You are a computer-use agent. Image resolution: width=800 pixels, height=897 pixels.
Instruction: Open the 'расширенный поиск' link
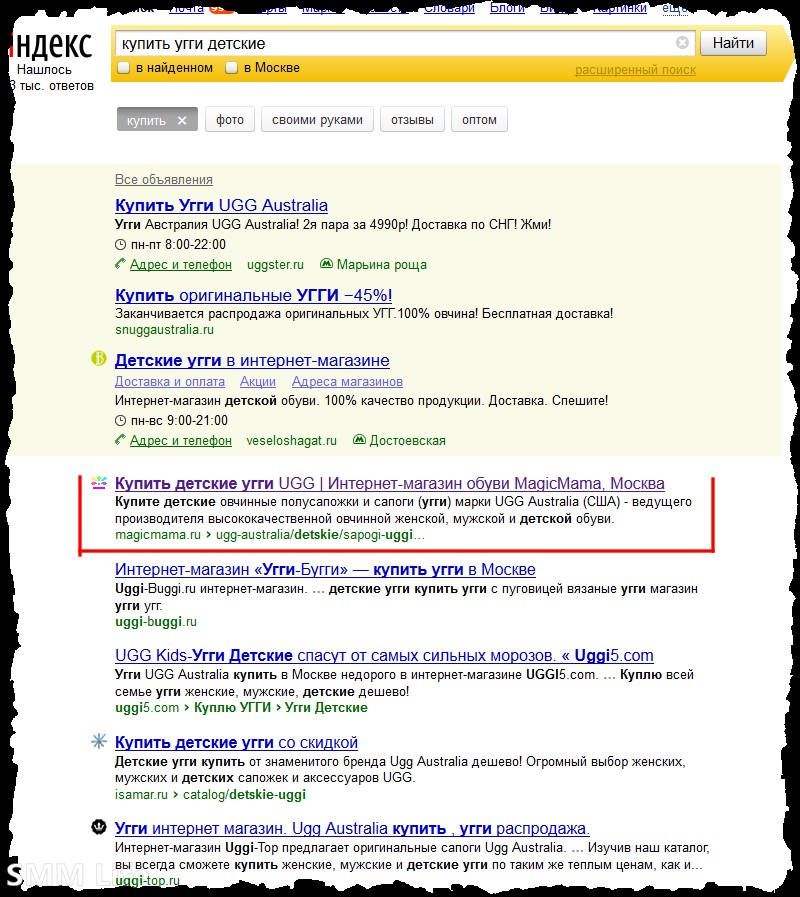click(x=635, y=70)
